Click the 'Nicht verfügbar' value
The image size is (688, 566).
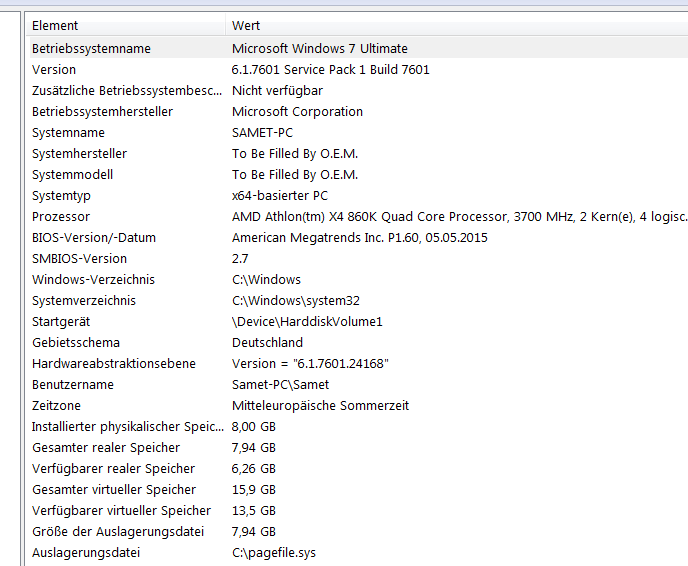pyautogui.click(x=277, y=91)
